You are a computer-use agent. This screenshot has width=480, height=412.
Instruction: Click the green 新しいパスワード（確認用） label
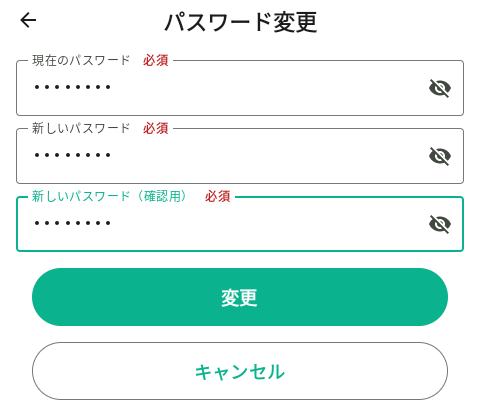point(109,196)
